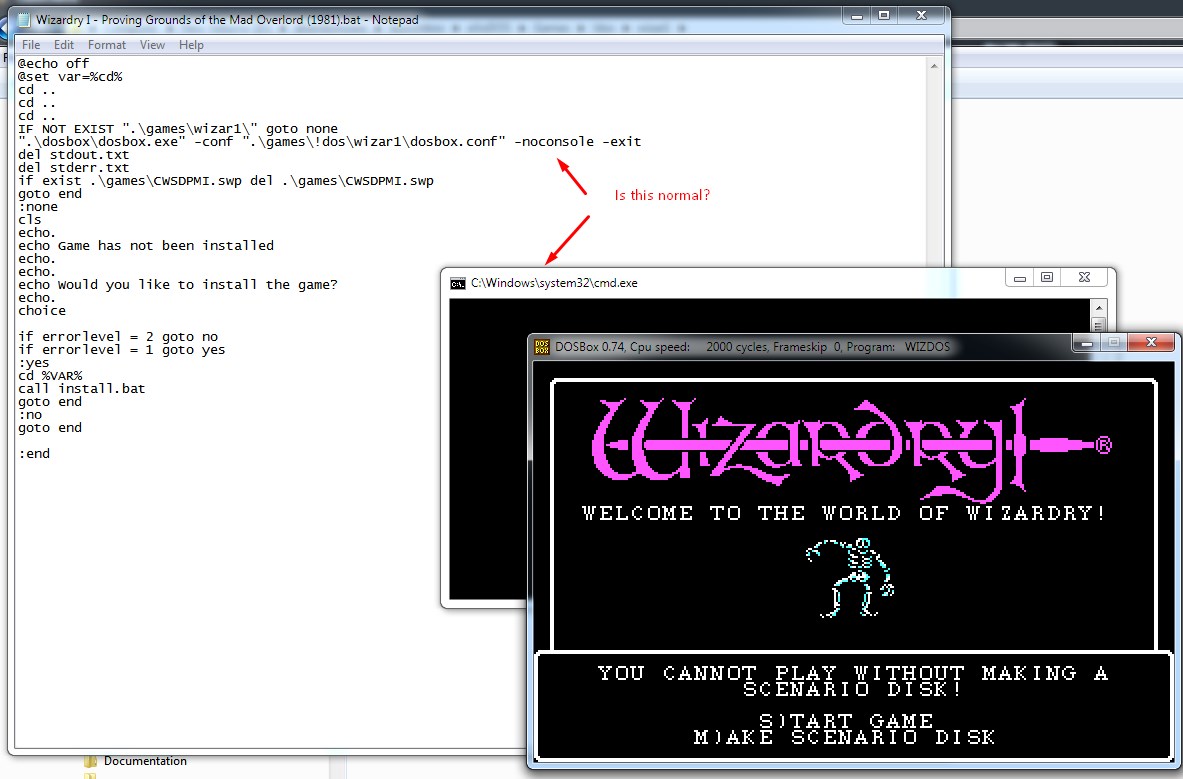Minimize the DOSBox window
1183x779 pixels.
tap(1086, 343)
